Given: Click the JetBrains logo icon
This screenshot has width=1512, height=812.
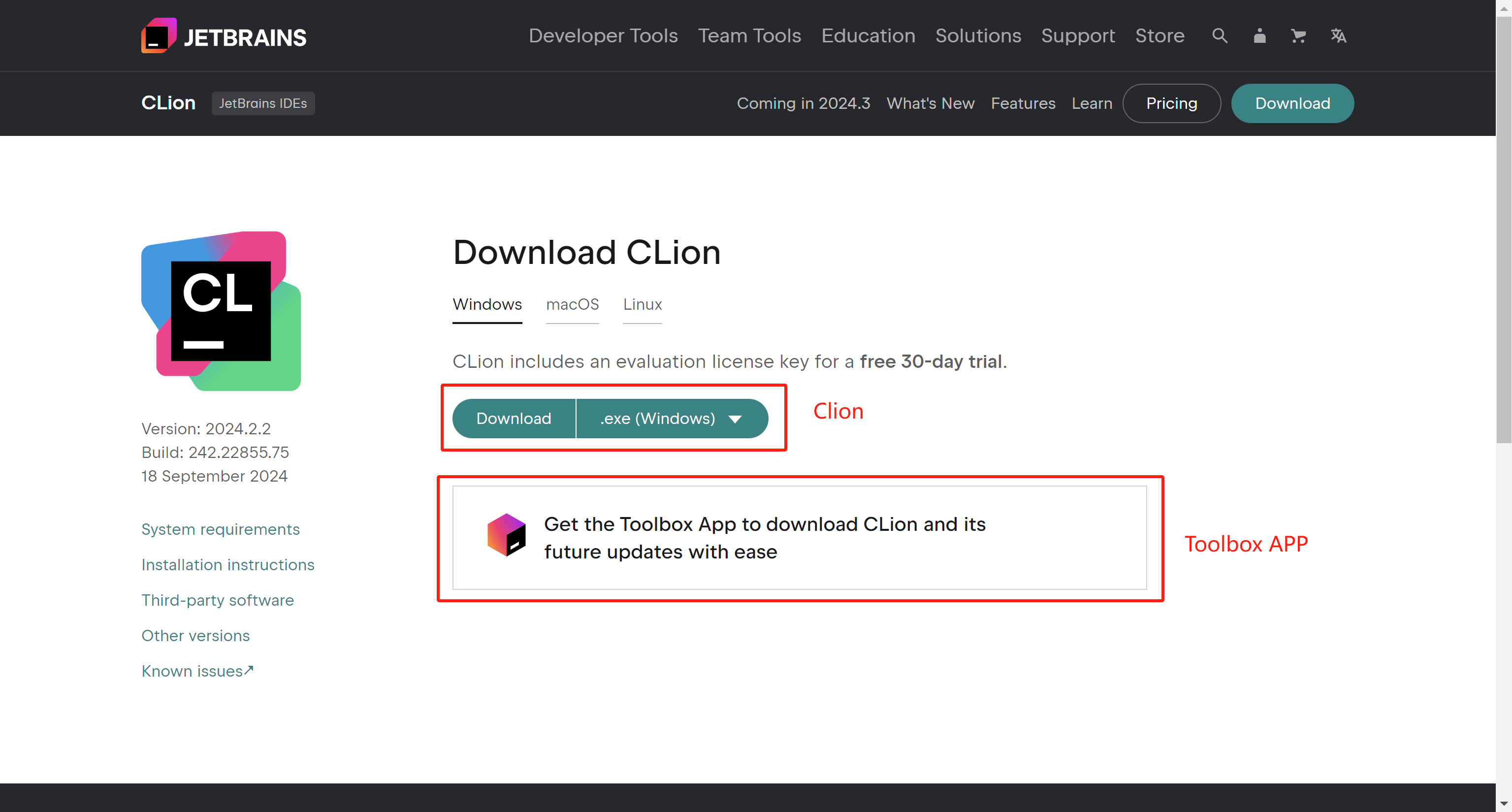Looking at the screenshot, I should (x=159, y=36).
